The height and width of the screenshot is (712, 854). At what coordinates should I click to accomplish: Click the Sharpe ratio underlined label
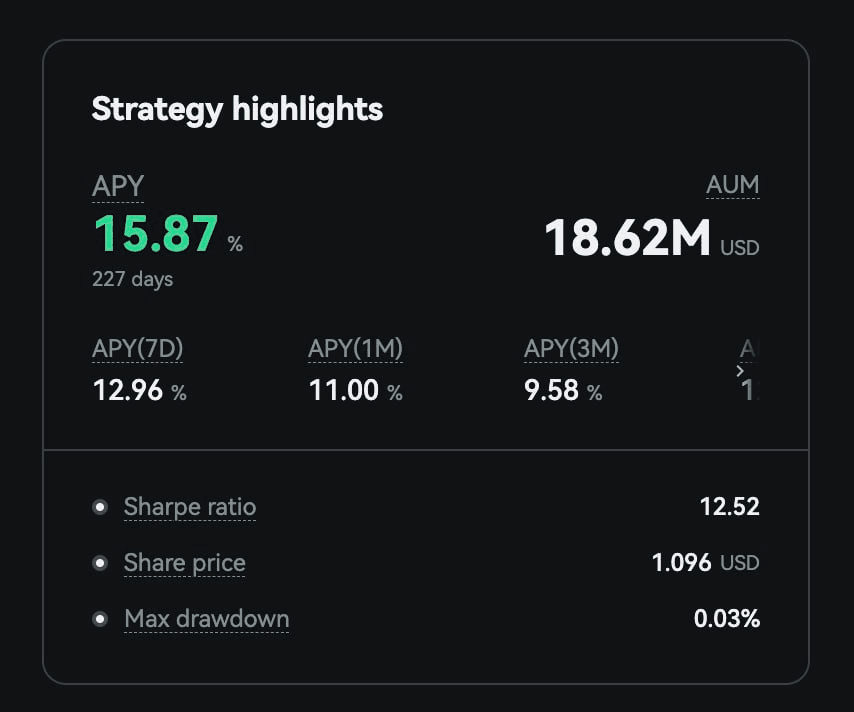click(190, 507)
